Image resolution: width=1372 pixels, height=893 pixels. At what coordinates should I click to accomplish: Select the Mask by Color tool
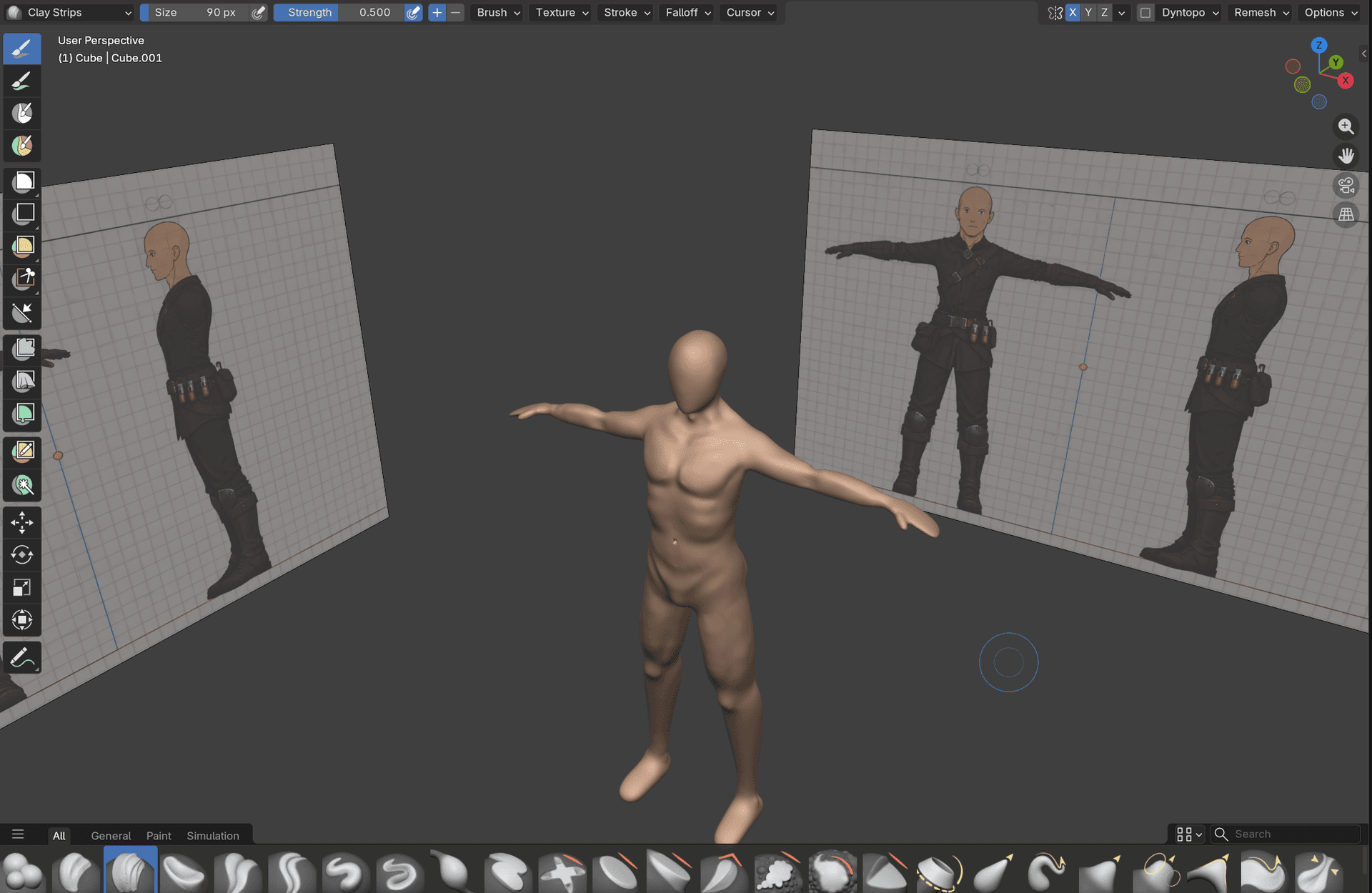point(22,486)
